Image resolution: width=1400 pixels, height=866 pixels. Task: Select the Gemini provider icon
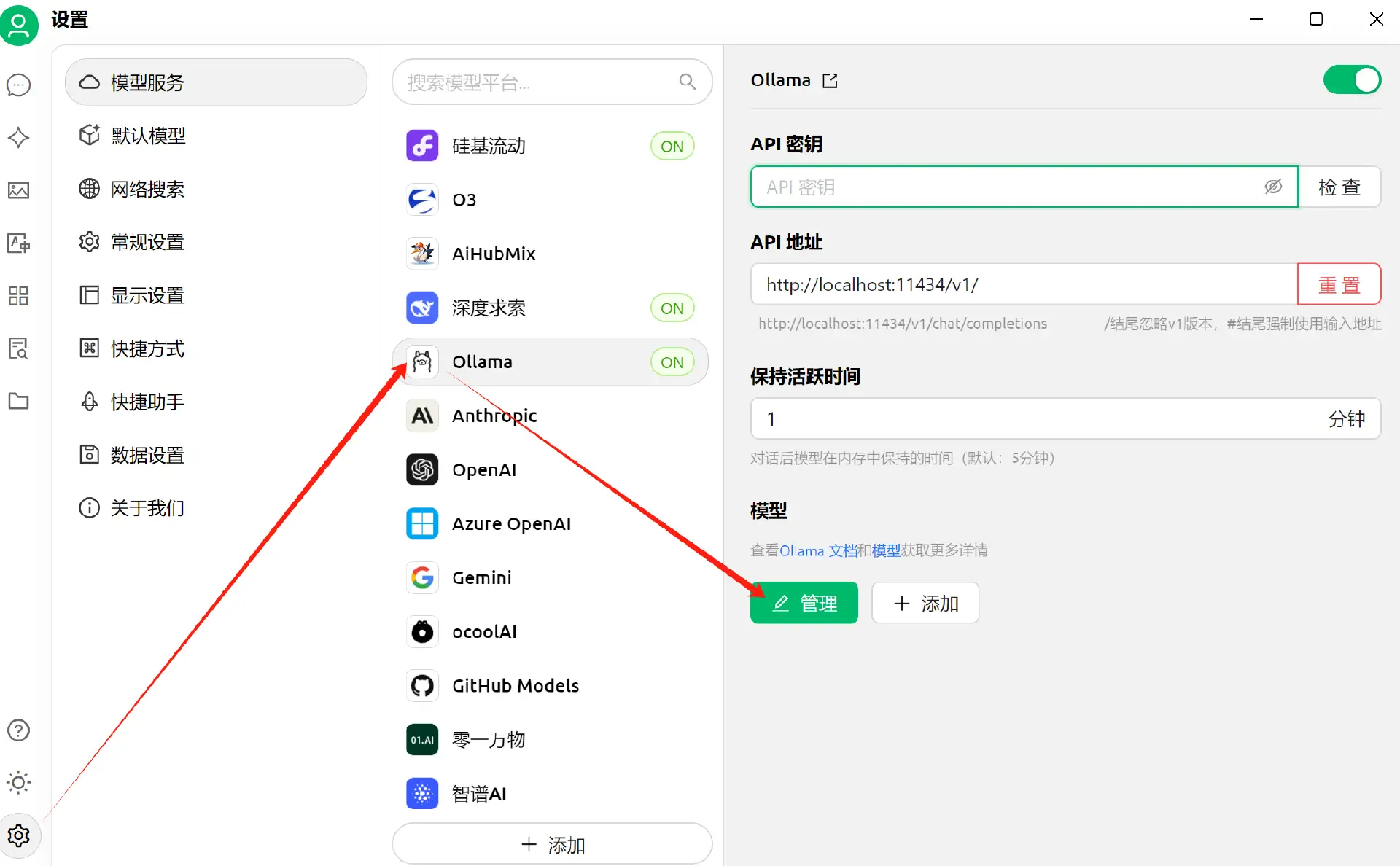click(x=422, y=577)
